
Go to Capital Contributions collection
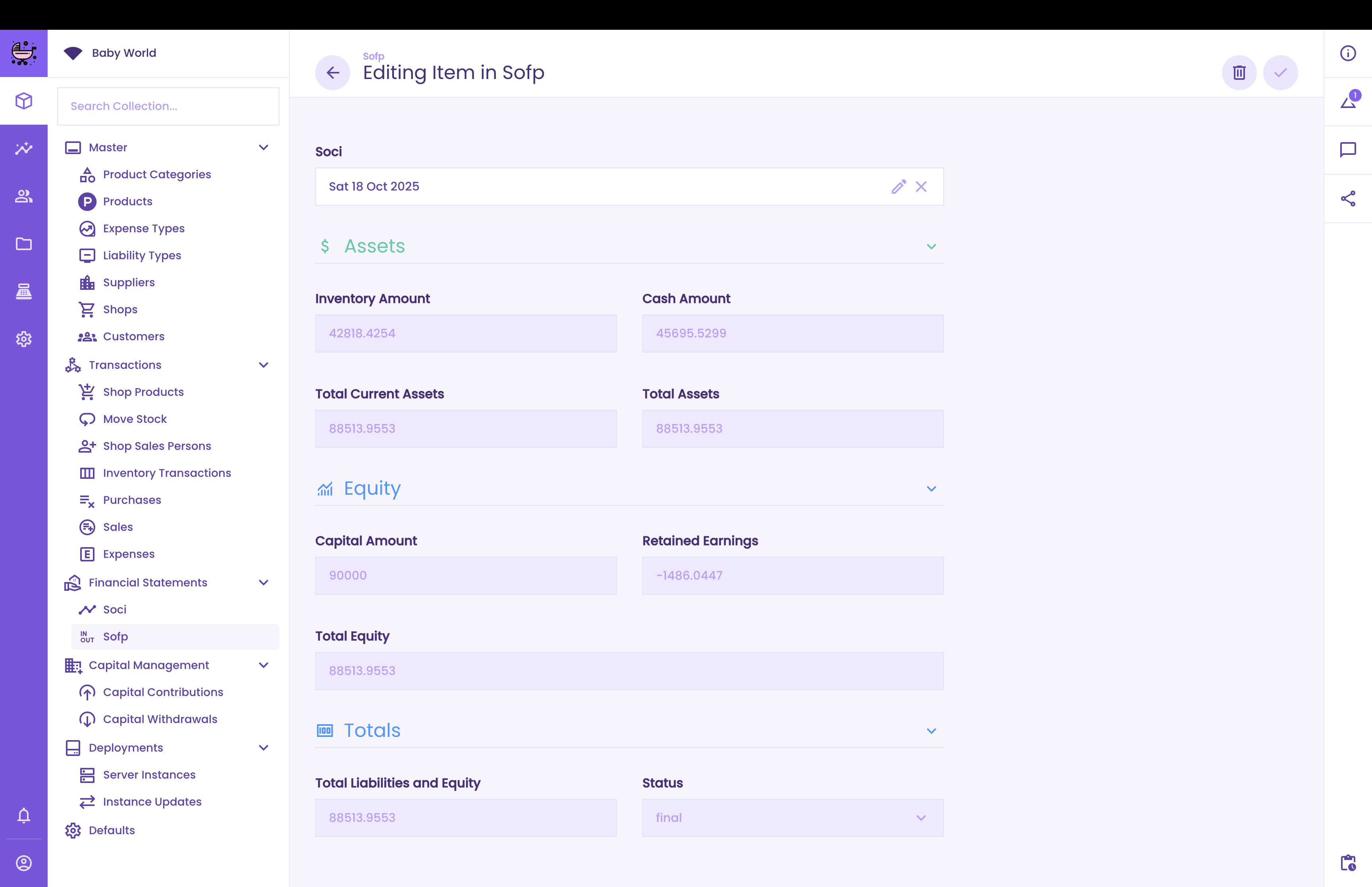(163, 692)
